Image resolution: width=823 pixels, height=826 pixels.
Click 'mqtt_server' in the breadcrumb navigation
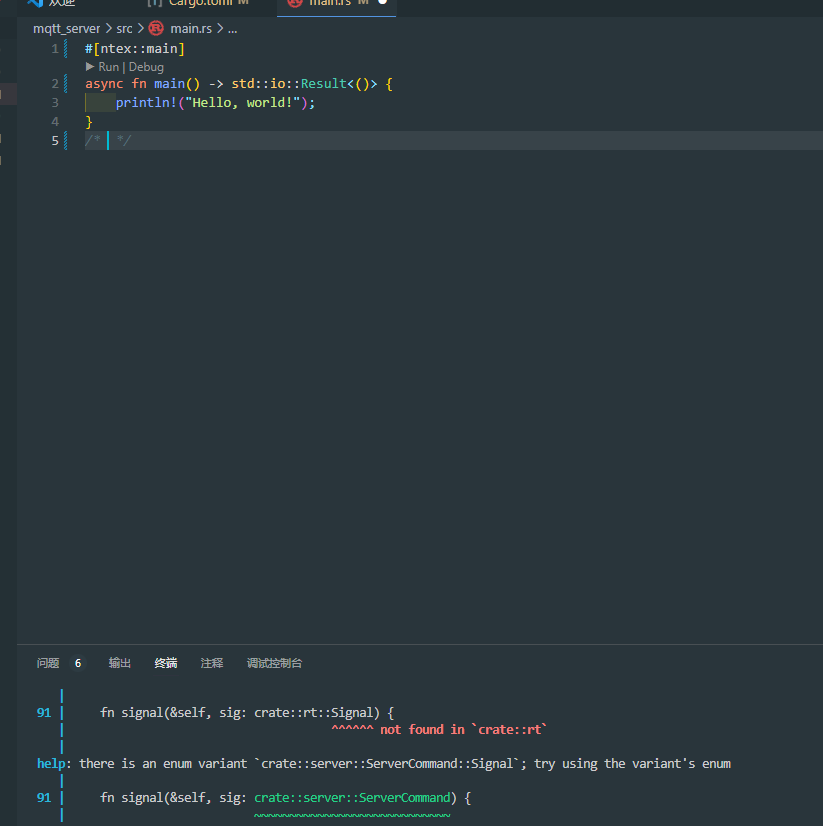(x=66, y=28)
